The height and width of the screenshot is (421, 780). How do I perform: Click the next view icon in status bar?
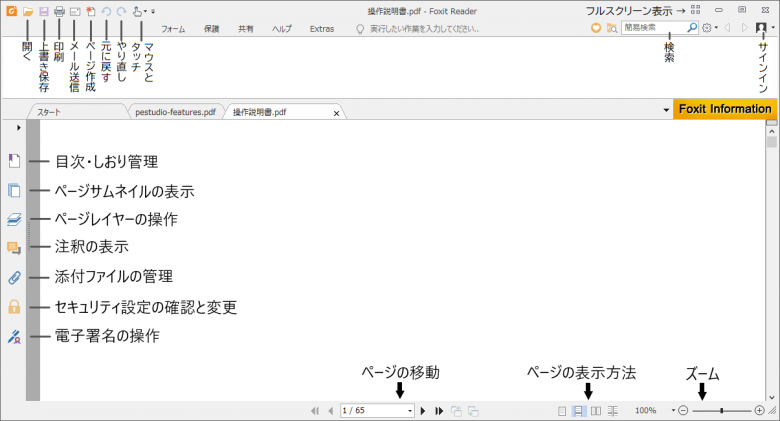[473, 411]
